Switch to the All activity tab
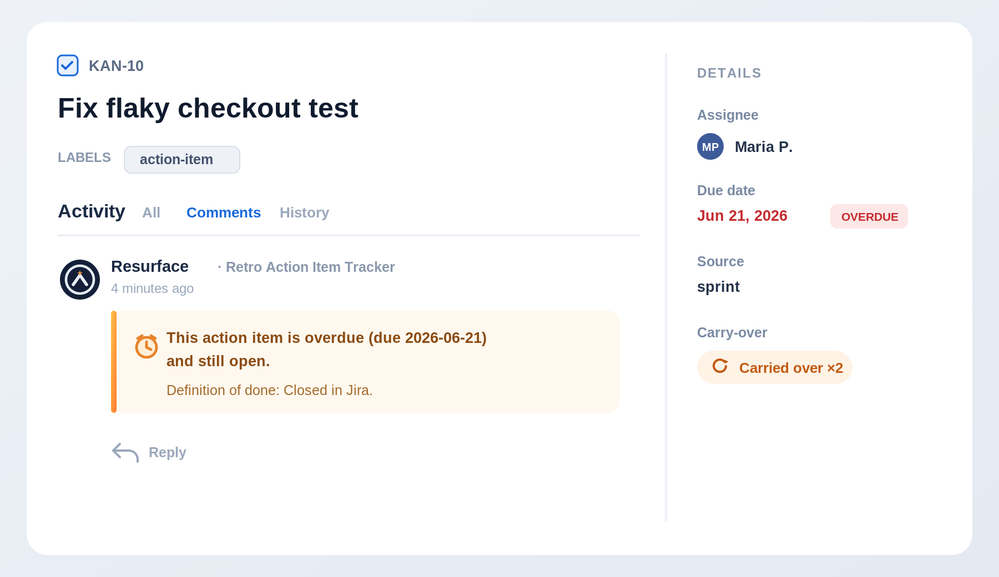Image resolution: width=999 pixels, height=577 pixels. [151, 213]
